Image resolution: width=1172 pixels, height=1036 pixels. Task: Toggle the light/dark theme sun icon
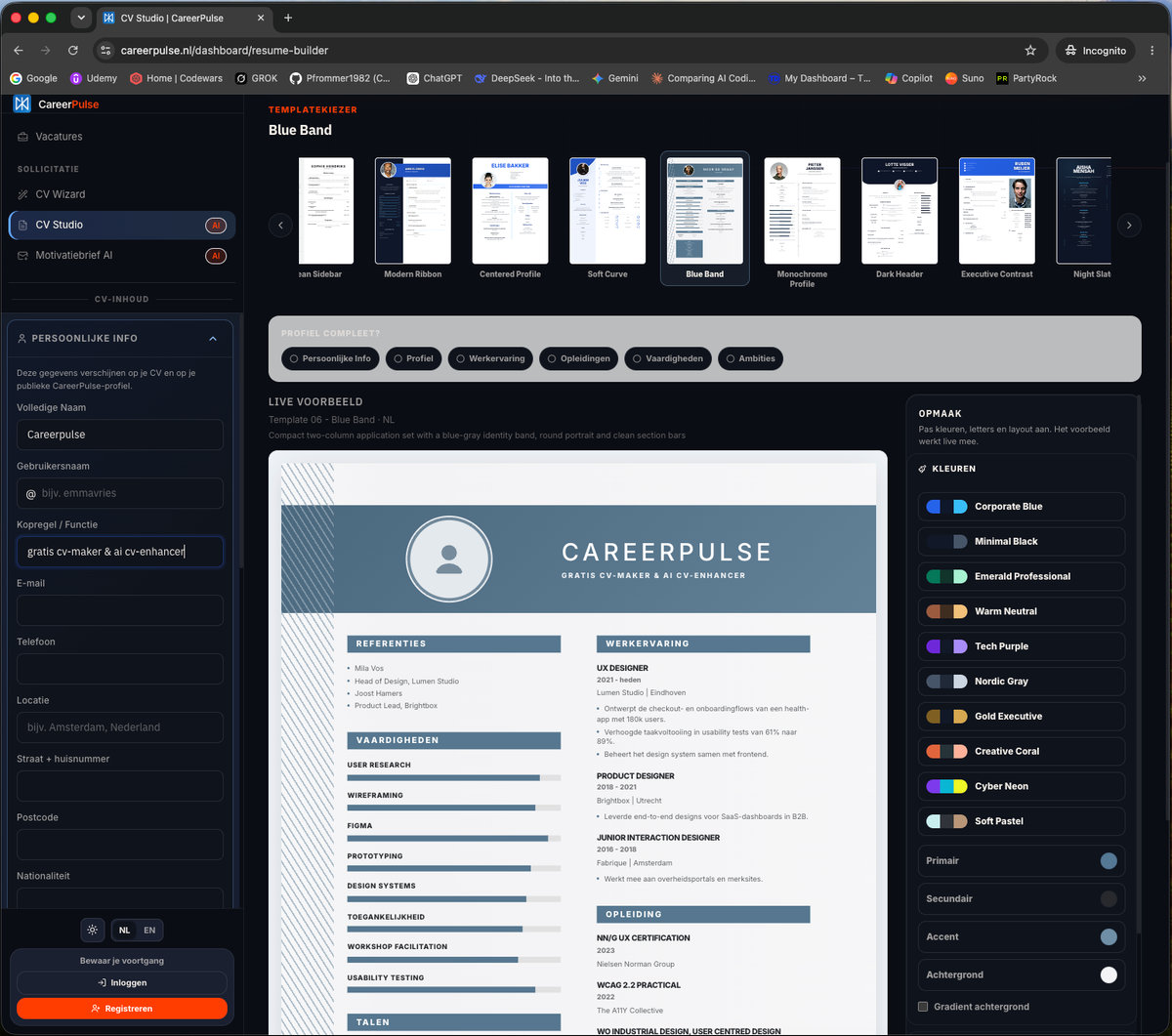(93, 931)
